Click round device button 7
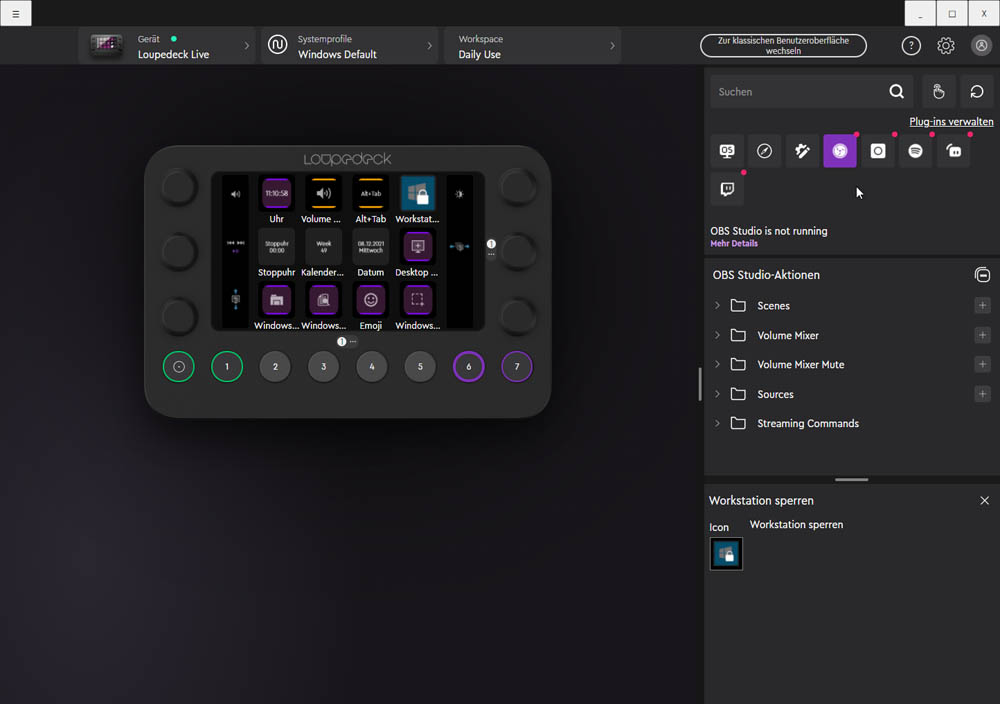The width and height of the screenshot is (1000, 704). click(x=517, y=367)
